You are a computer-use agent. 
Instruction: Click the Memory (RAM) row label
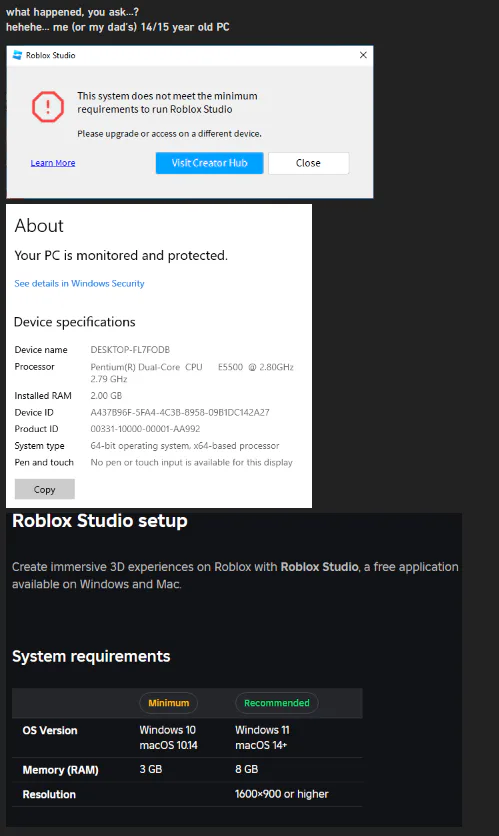point(60,770)
